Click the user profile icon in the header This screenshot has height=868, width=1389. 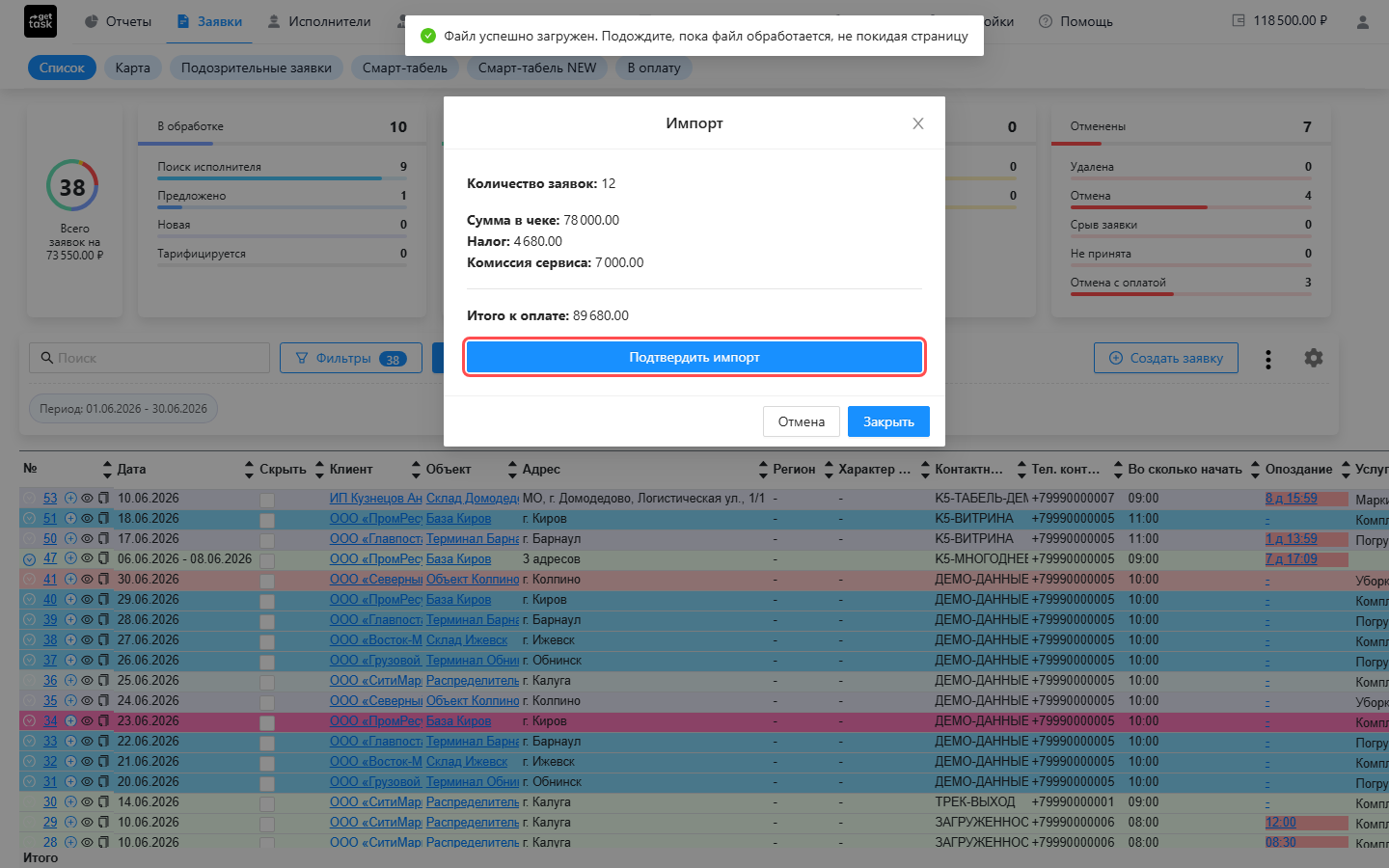tap(1363, 21)
